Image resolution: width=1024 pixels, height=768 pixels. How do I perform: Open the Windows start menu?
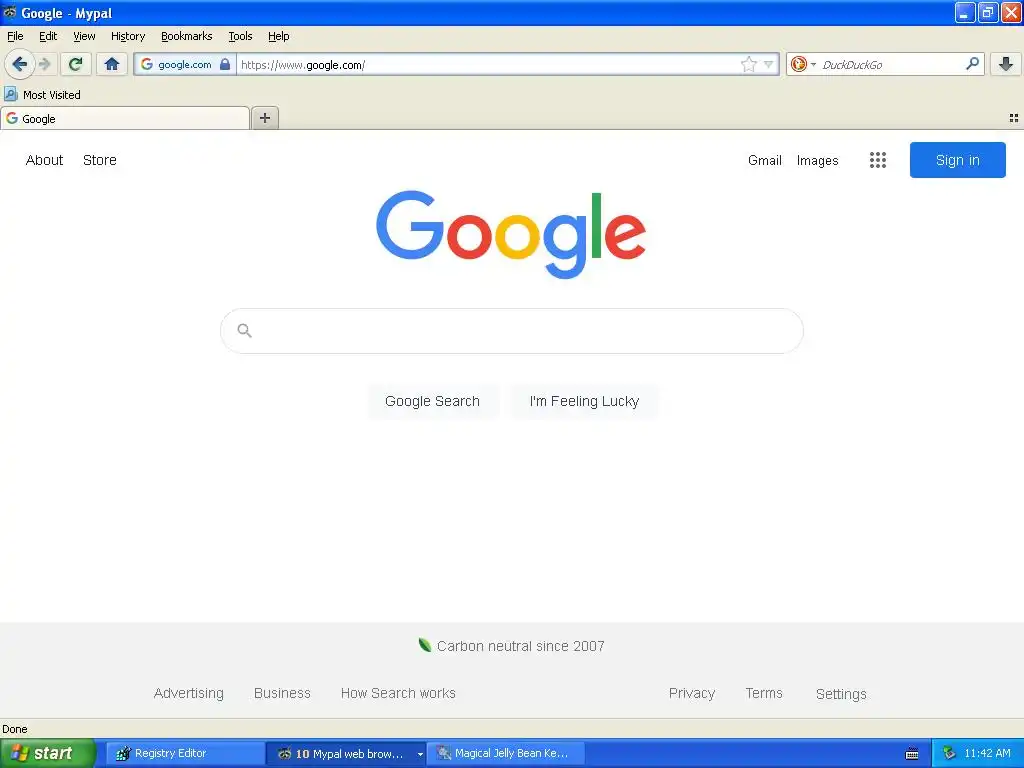point(48,754)
